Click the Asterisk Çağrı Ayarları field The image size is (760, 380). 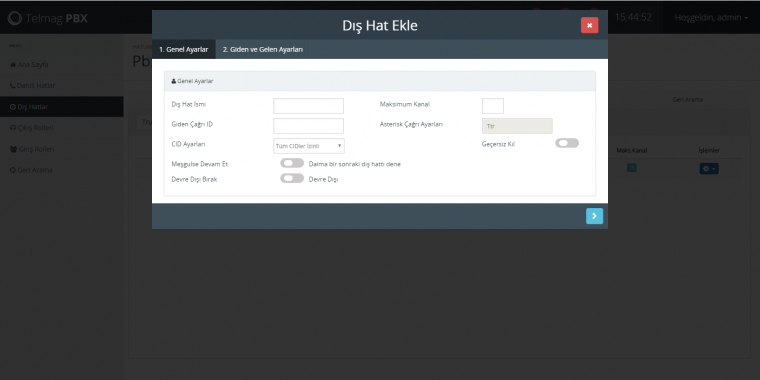tap(517, 126)
